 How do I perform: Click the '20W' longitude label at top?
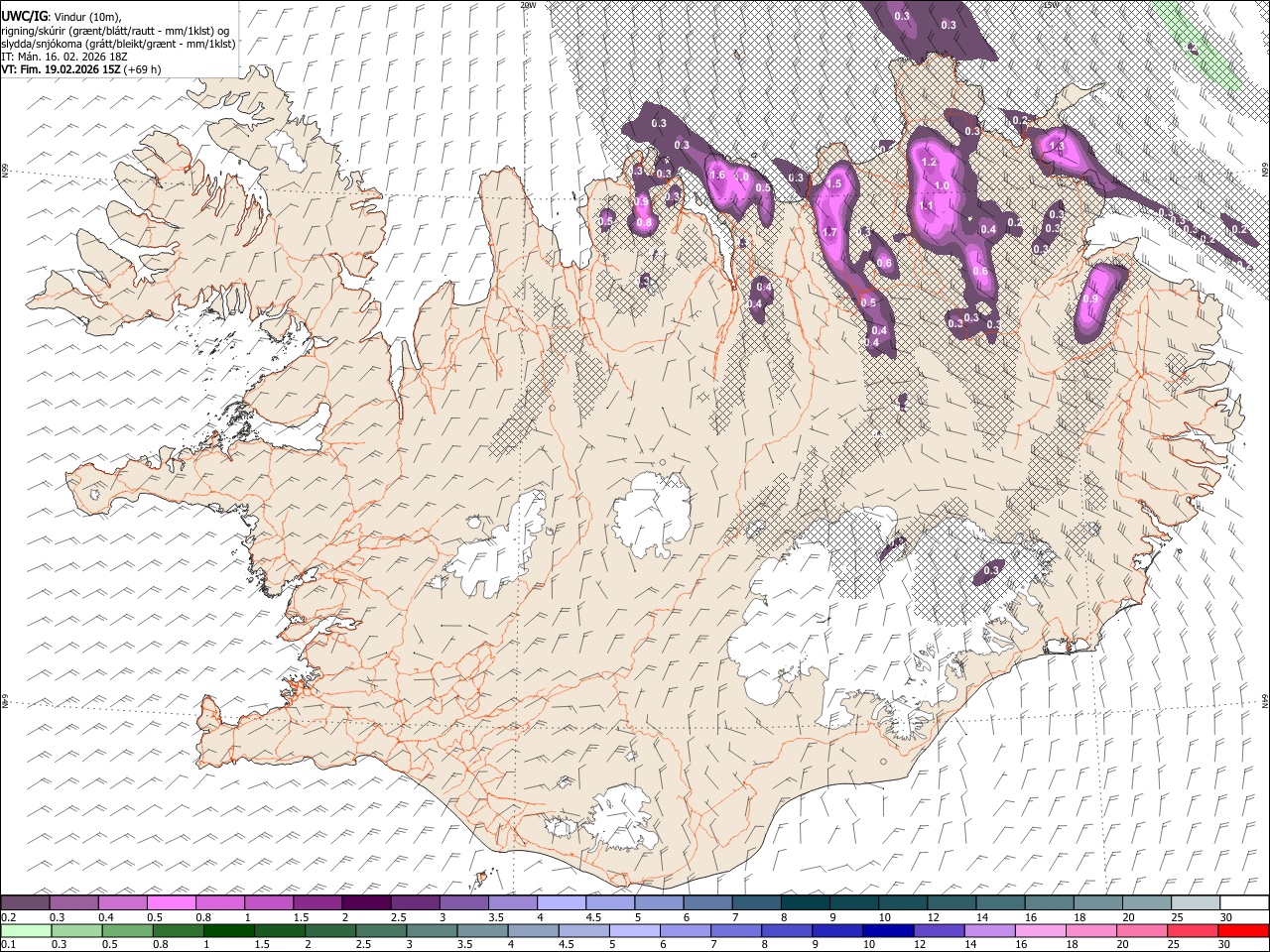click(x=528, y=5)
